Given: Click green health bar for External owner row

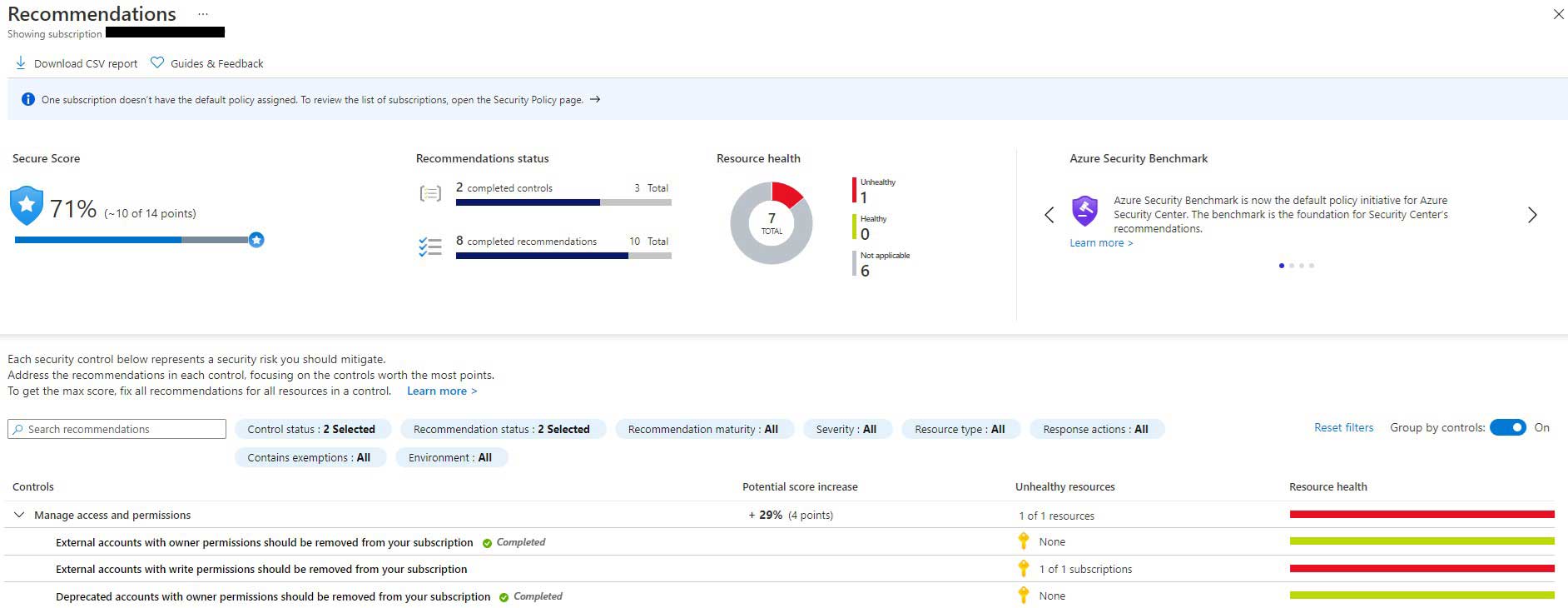Looking at the screenshot, I should coord(1422,541).
